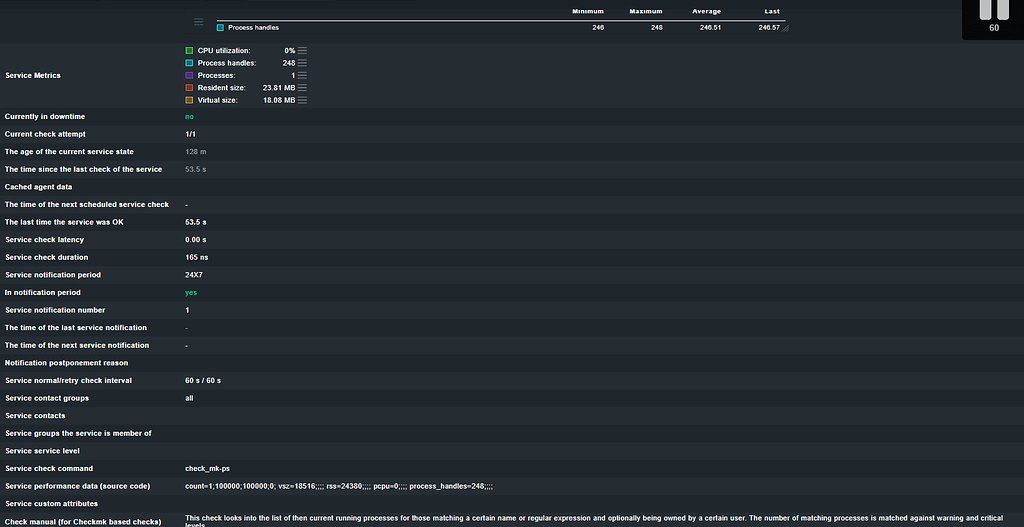The image size is (1024, 527).
Task: Click the Average column header in legend
Action: [x=709, y=12]
